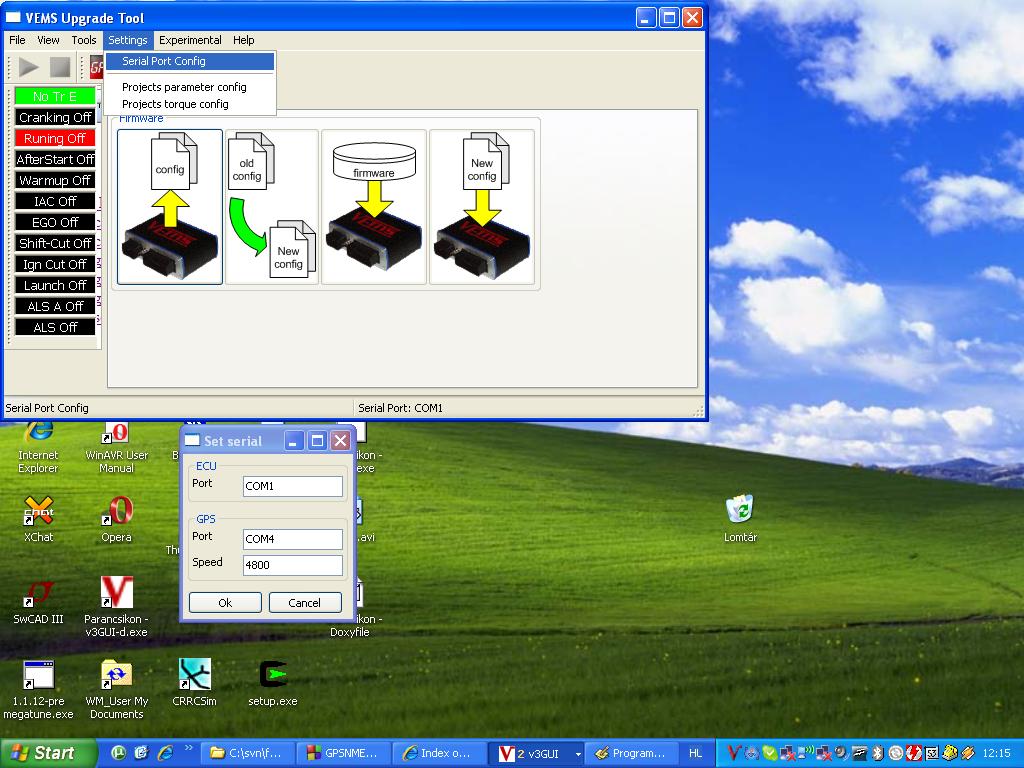Click the upload firmware to ECU icon

tap(374, 206)
